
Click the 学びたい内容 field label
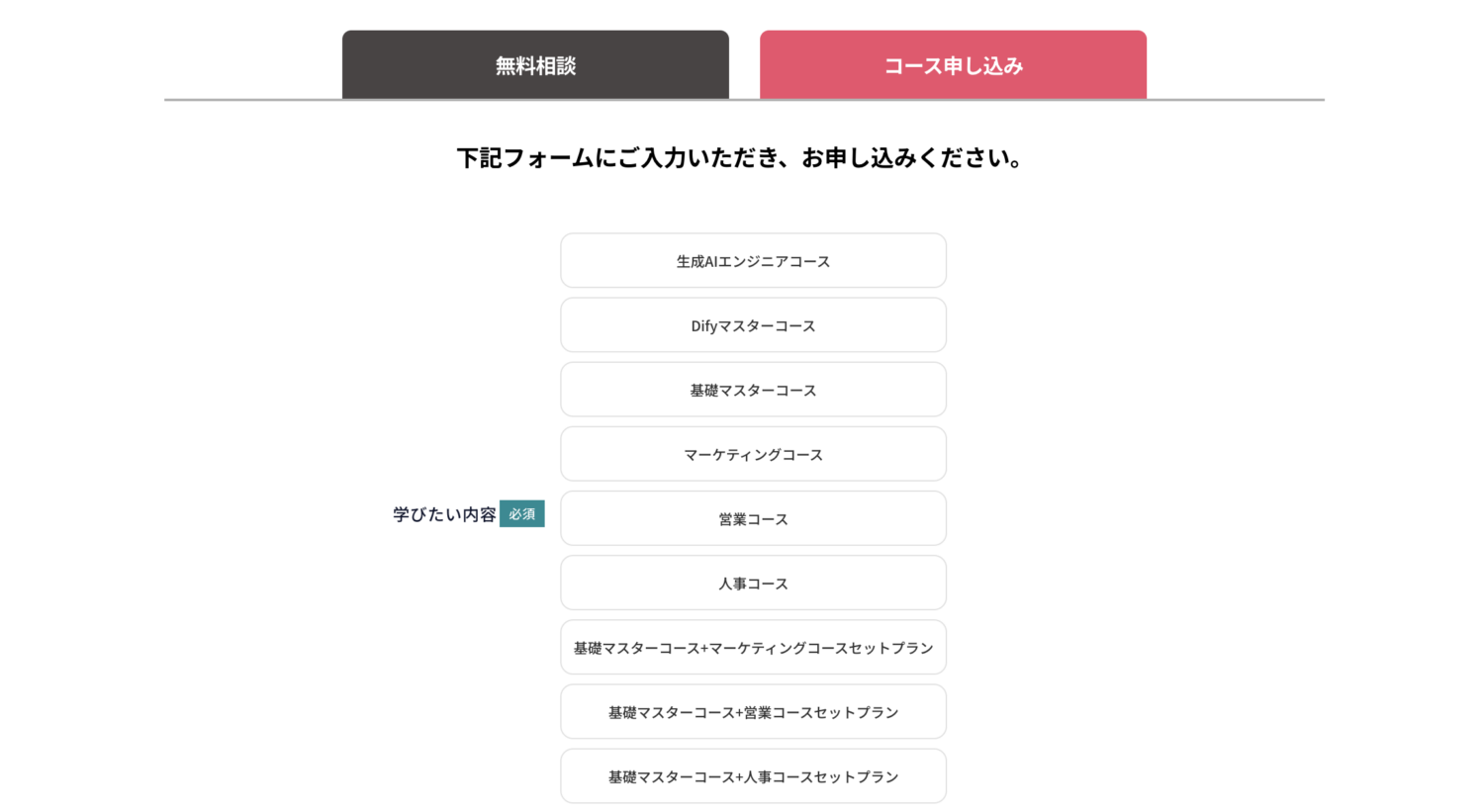[442, 514]
